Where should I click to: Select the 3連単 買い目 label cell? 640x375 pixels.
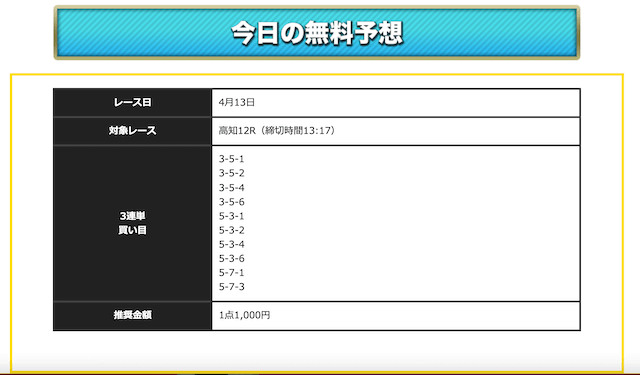132,223
